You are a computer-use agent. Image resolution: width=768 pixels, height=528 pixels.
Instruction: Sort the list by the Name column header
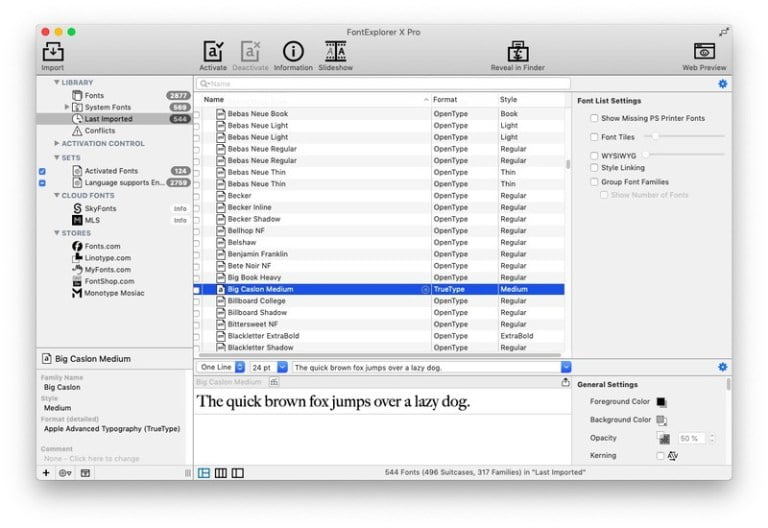click(x=316, y=99)
